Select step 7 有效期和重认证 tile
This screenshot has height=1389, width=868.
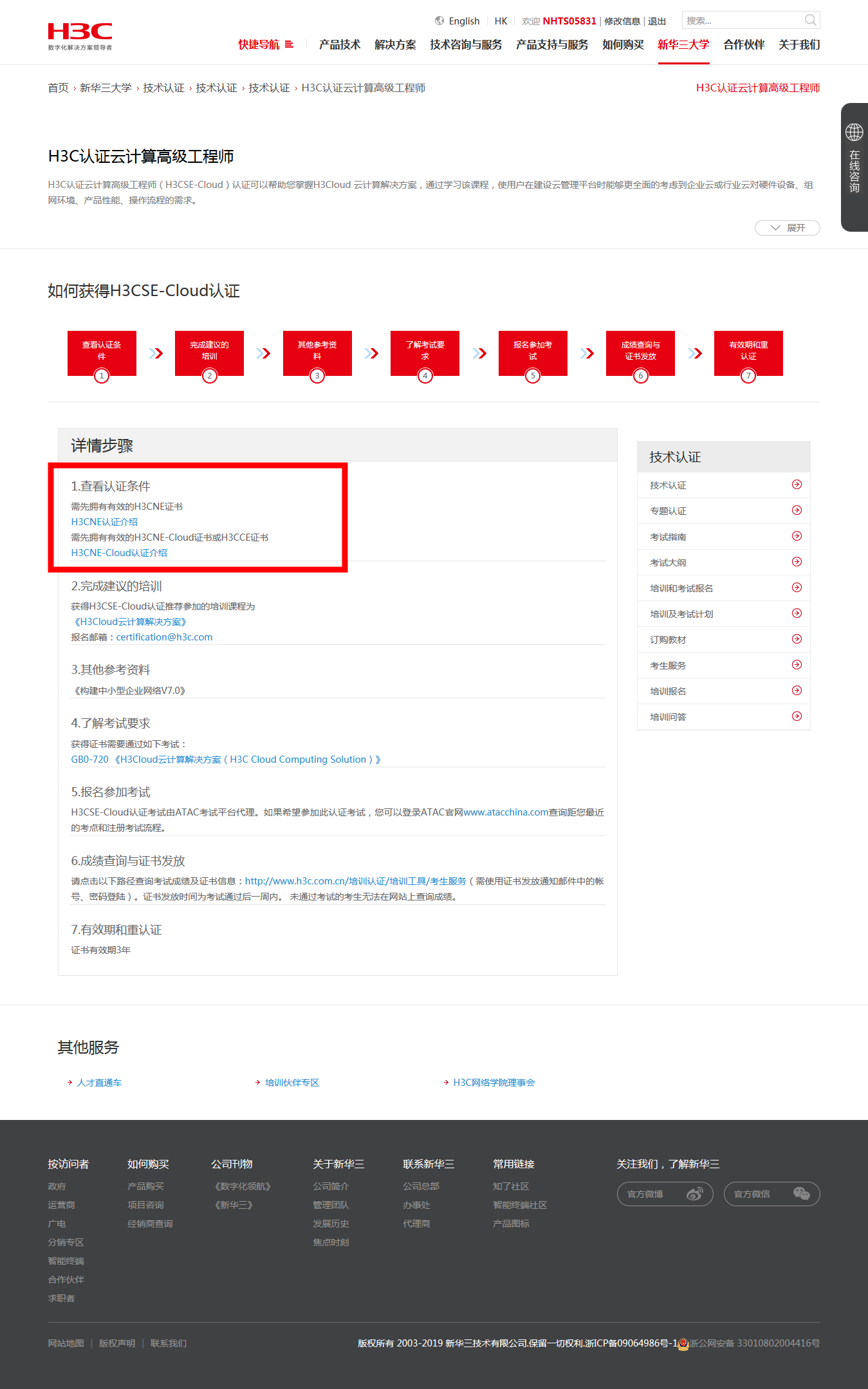pos(748,353)
